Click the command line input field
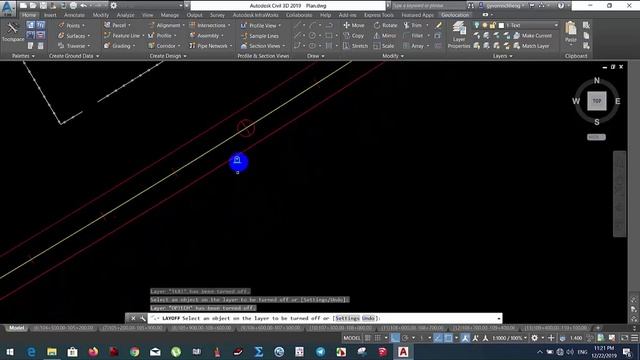The height and width of the screenshot is (360, 640). (324, 318)
